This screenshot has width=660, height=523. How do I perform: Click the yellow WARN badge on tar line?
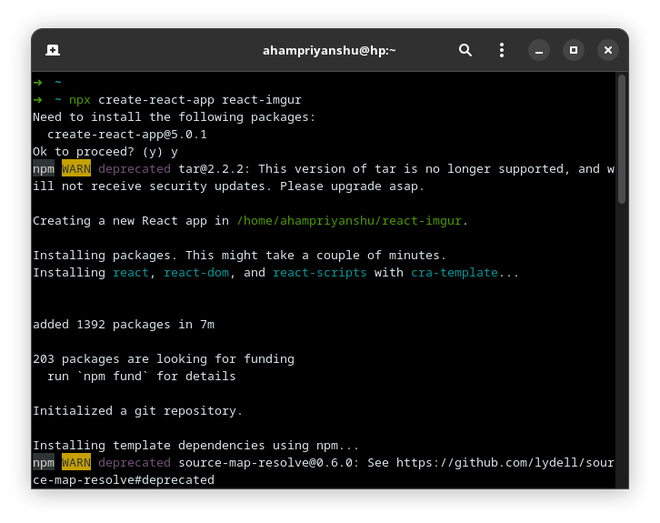(x=76, y=169)
